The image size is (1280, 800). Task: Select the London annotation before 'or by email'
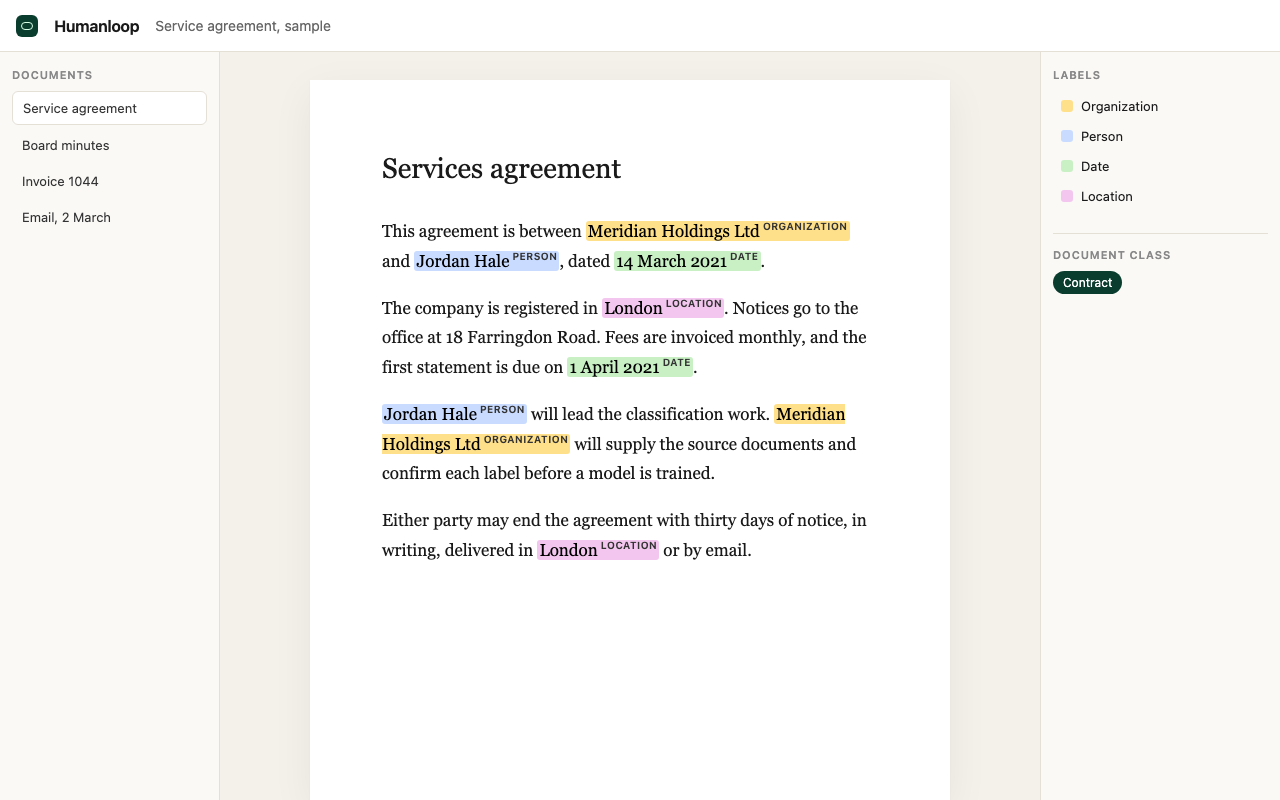tap(598, 550)
